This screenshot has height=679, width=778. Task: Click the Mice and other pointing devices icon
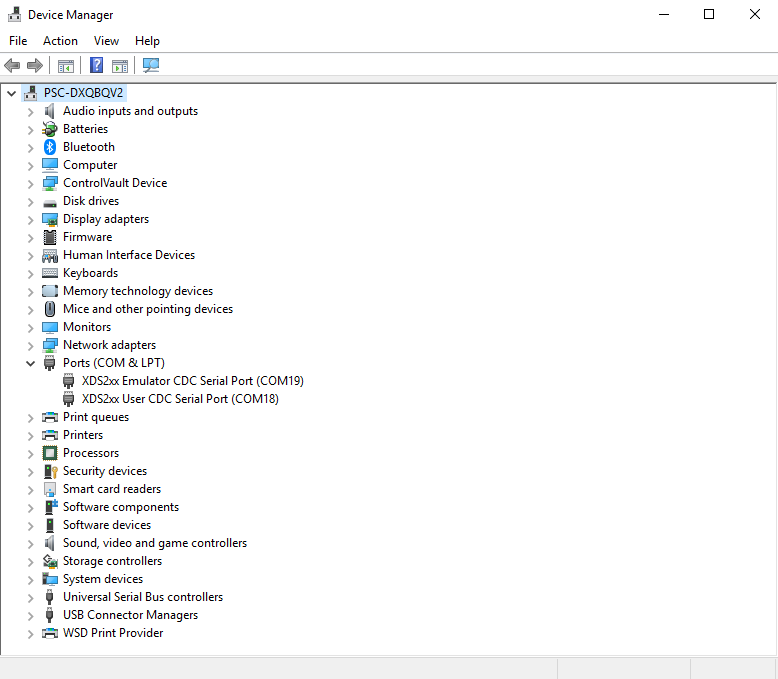50,309
